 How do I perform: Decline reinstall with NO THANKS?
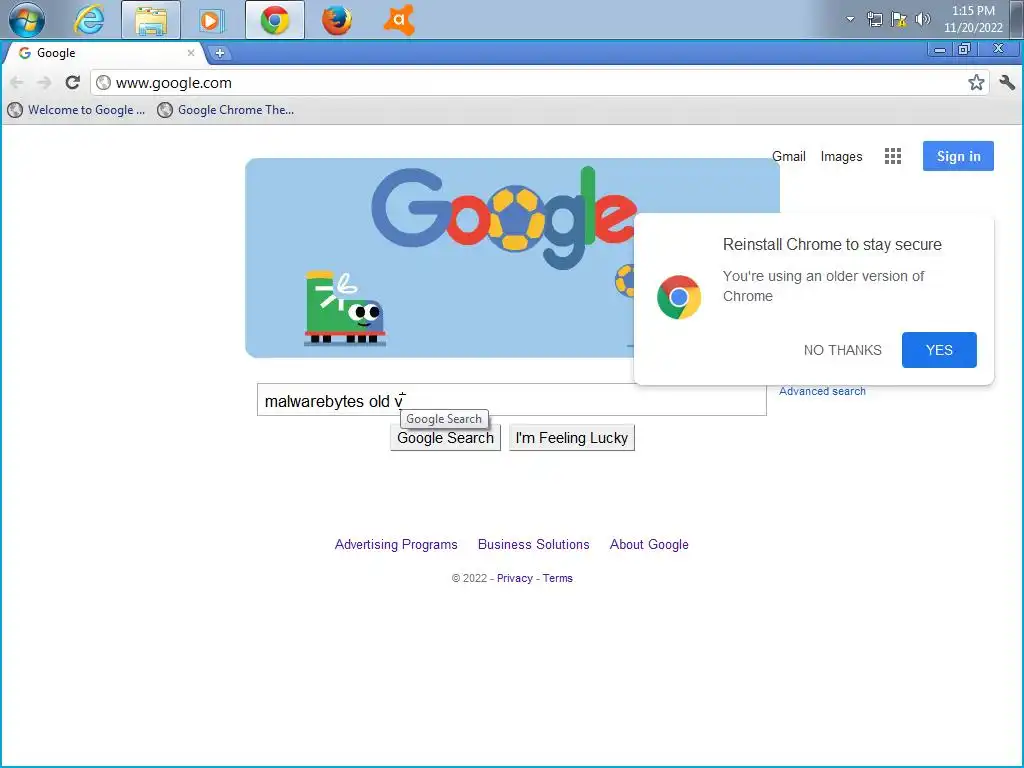pyautogui.click(x=842, y=350)
